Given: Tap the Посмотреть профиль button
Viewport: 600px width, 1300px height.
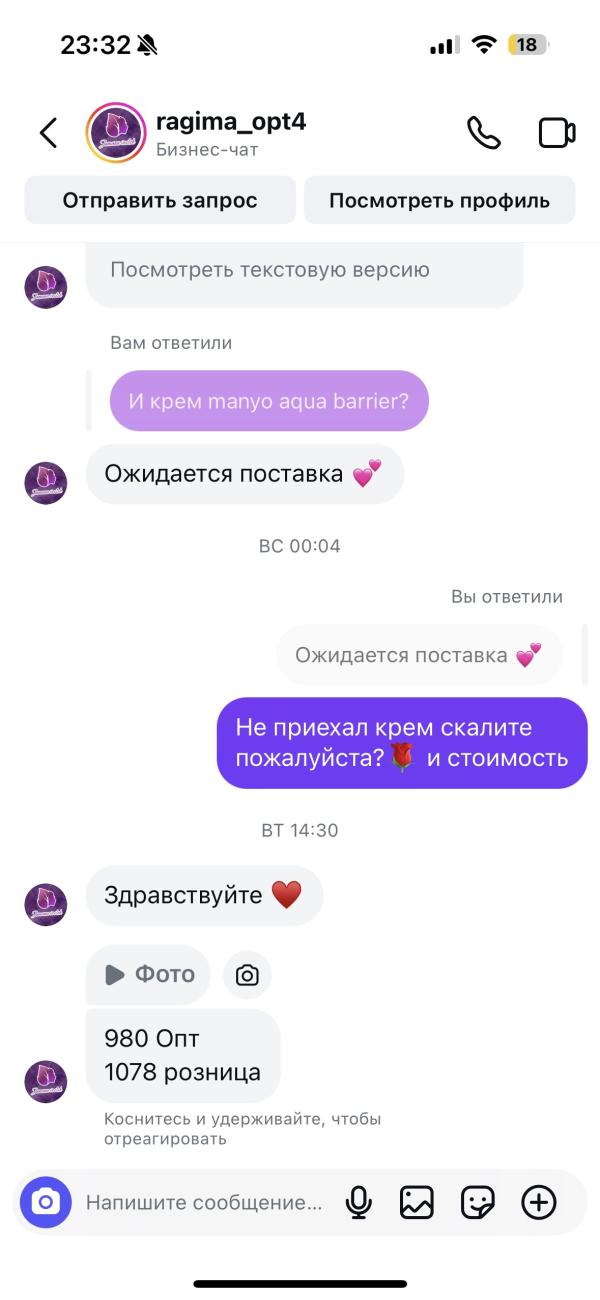Looking at the screenshot, I should pyautogui.click(x=440, y=200).
